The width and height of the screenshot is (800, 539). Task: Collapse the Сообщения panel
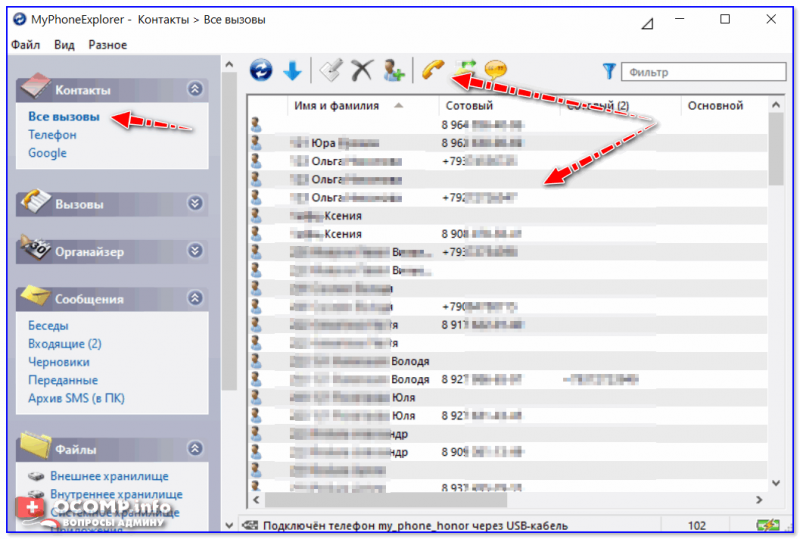pos(195,298)
